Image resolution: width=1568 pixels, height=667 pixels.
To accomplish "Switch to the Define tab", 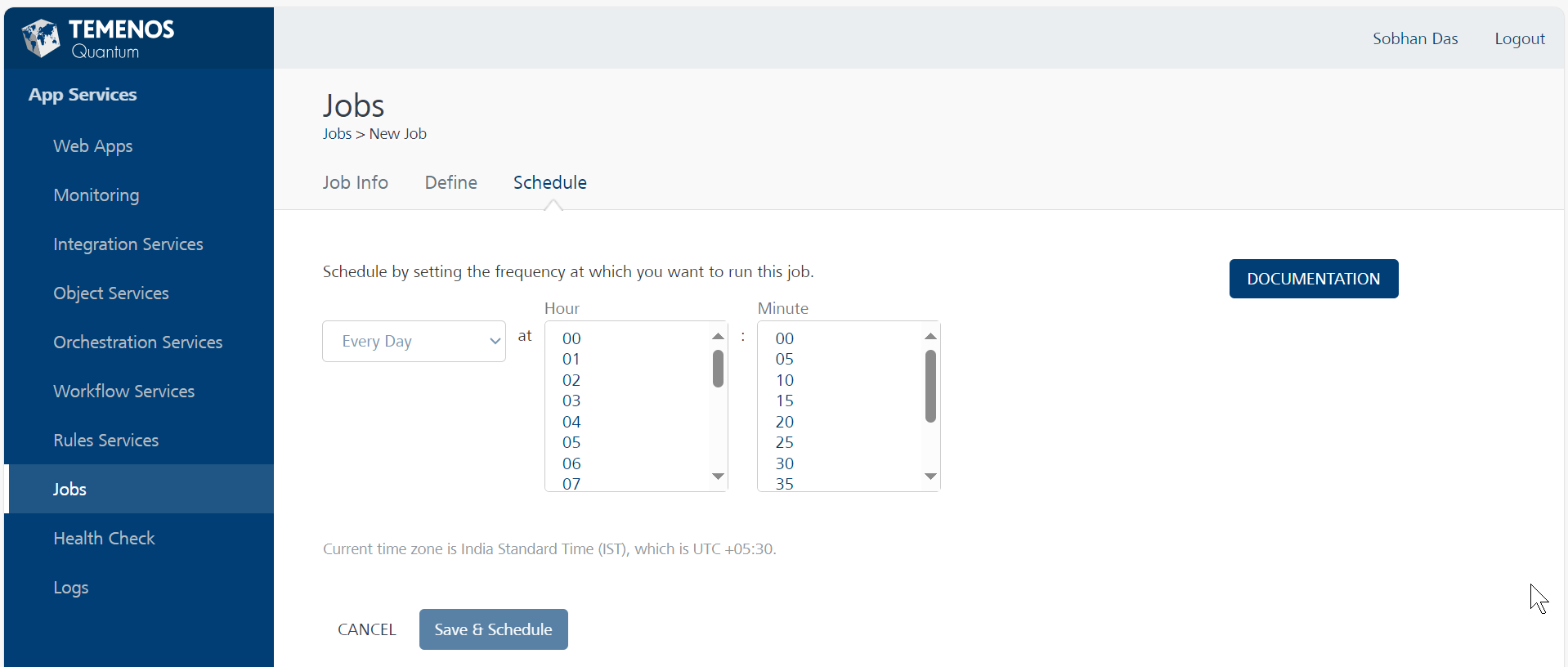I will 450,182.
